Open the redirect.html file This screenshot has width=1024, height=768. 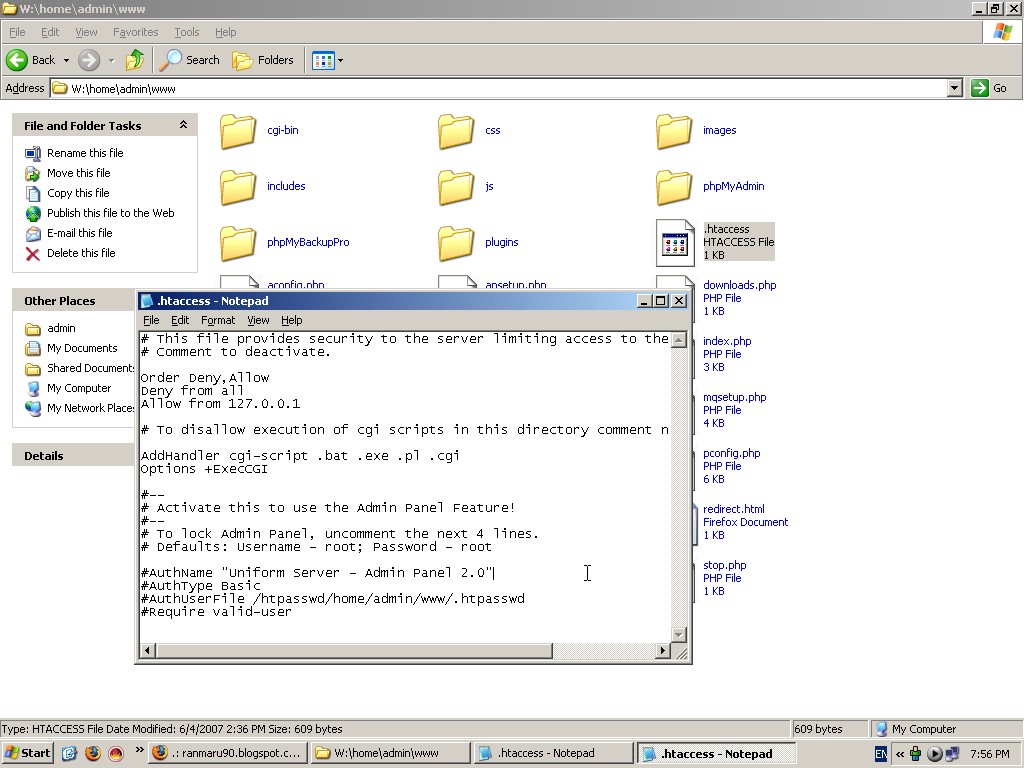click(733, 509)
